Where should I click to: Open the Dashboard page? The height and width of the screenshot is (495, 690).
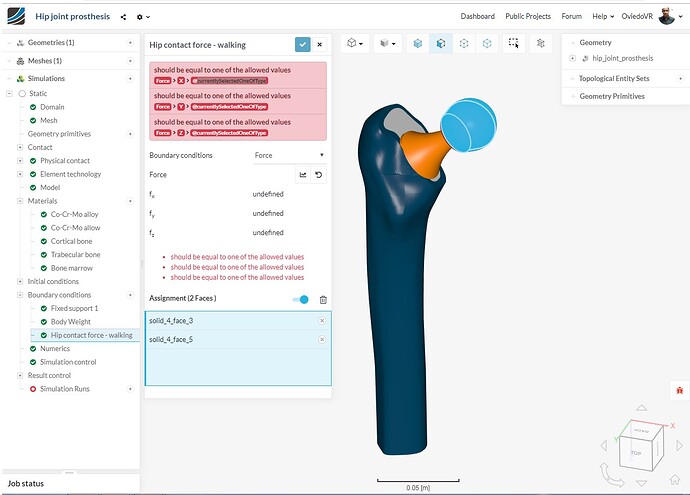[477, 16]
